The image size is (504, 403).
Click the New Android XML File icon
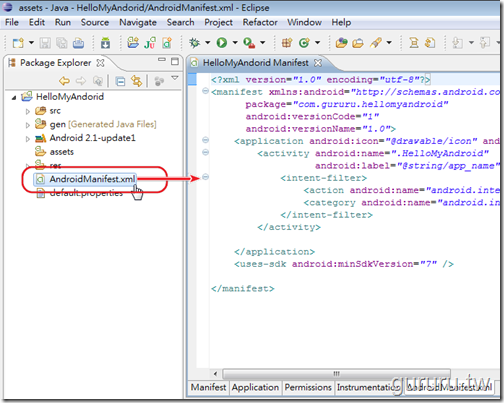point(167,43)
